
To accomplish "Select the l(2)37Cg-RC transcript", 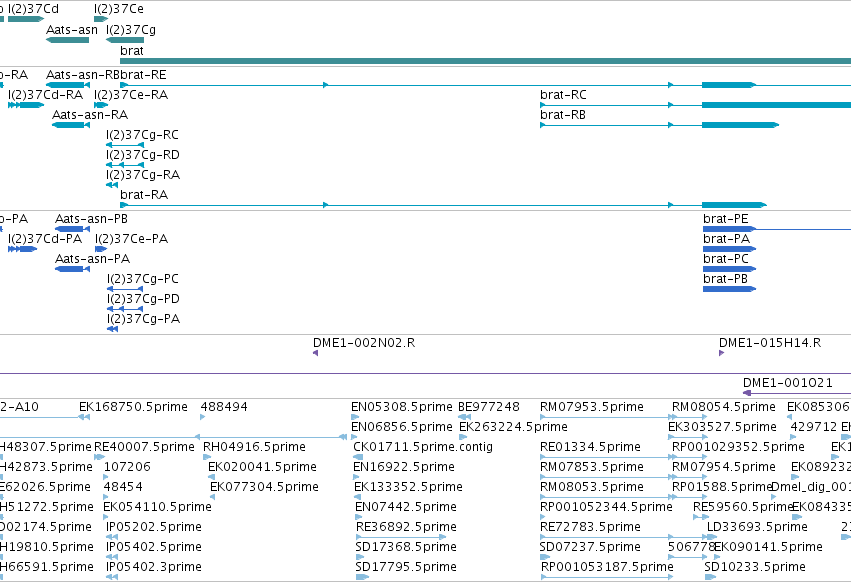I will click(x=125, y=145).
